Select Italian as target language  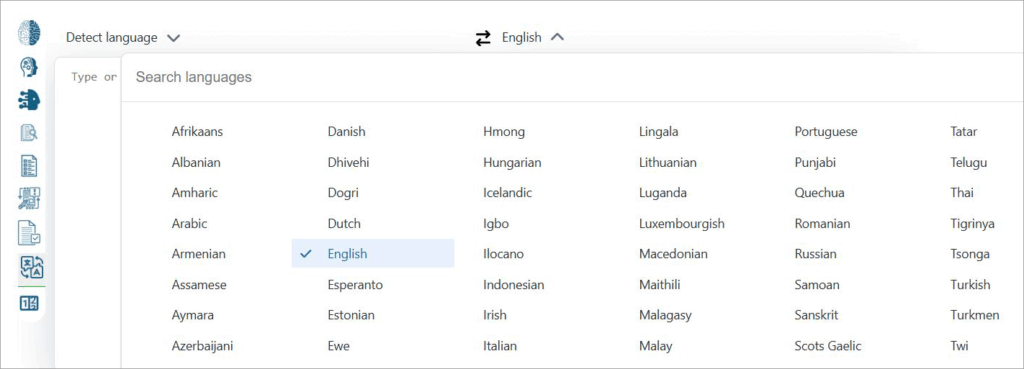point(500,346)
